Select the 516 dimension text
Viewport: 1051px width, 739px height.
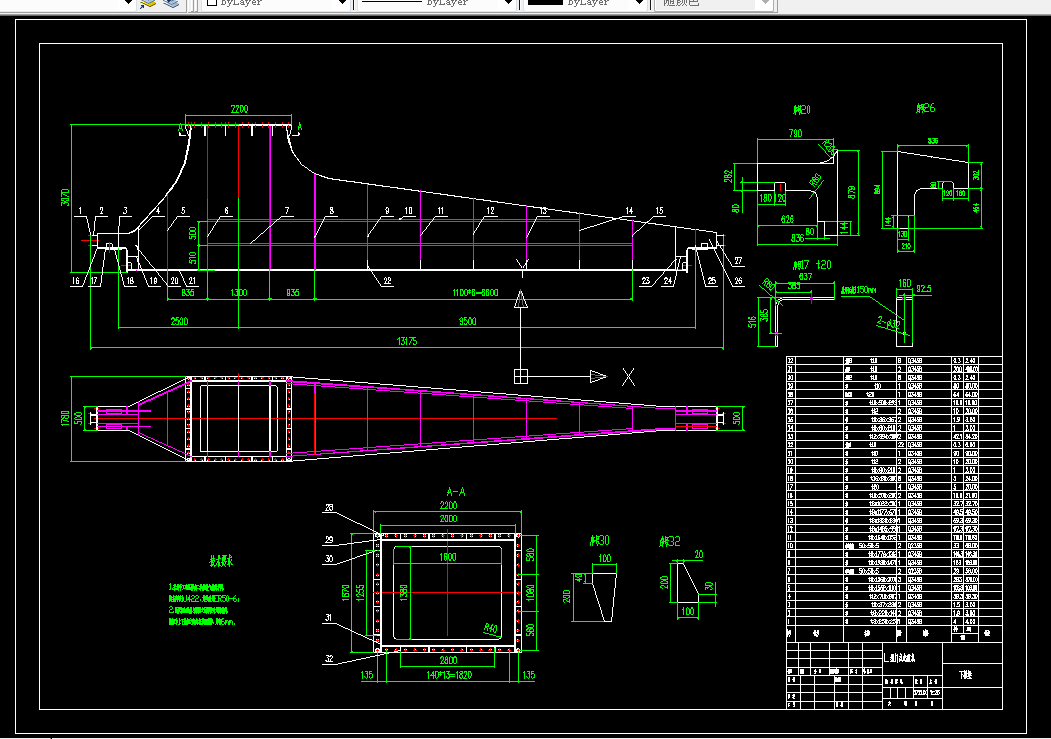(752, 322)
